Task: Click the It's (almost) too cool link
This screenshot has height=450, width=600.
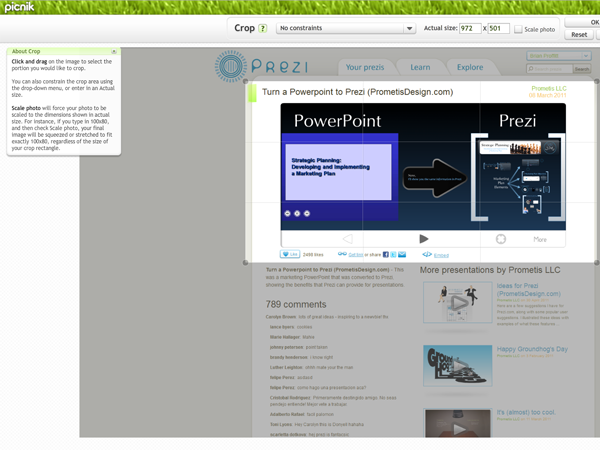Action: [526, 412]
